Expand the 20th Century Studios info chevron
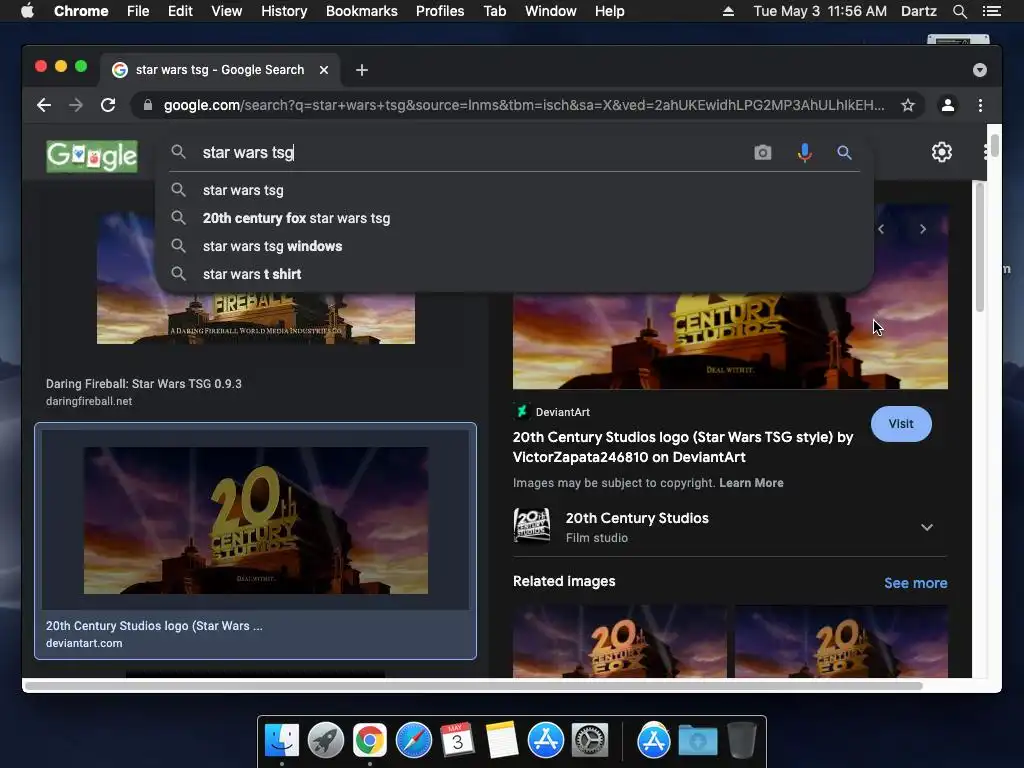Image resolution: width=1024 pixels, height=768 pixels. 927,527
